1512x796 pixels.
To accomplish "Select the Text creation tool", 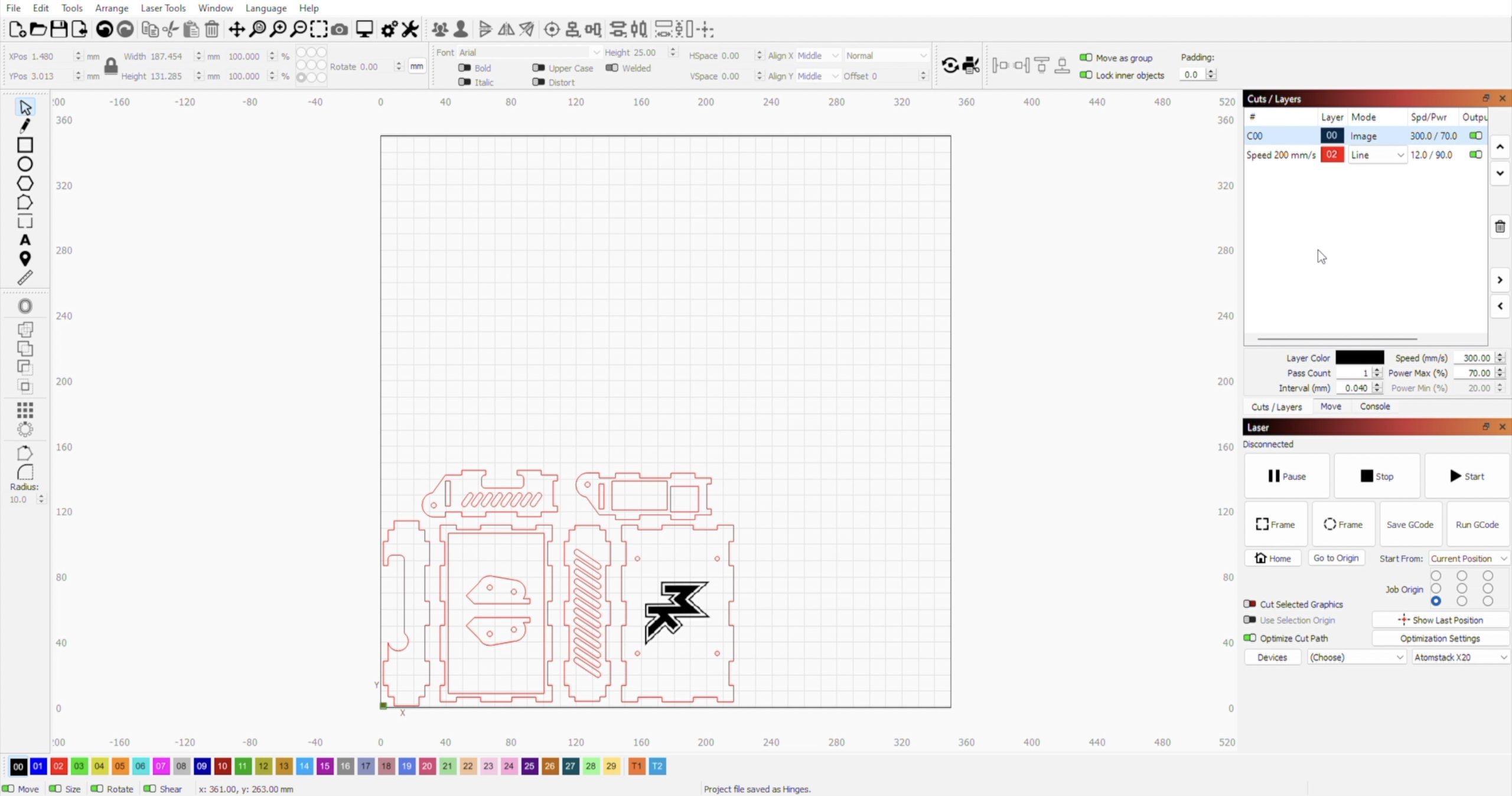I will (25, 240).
